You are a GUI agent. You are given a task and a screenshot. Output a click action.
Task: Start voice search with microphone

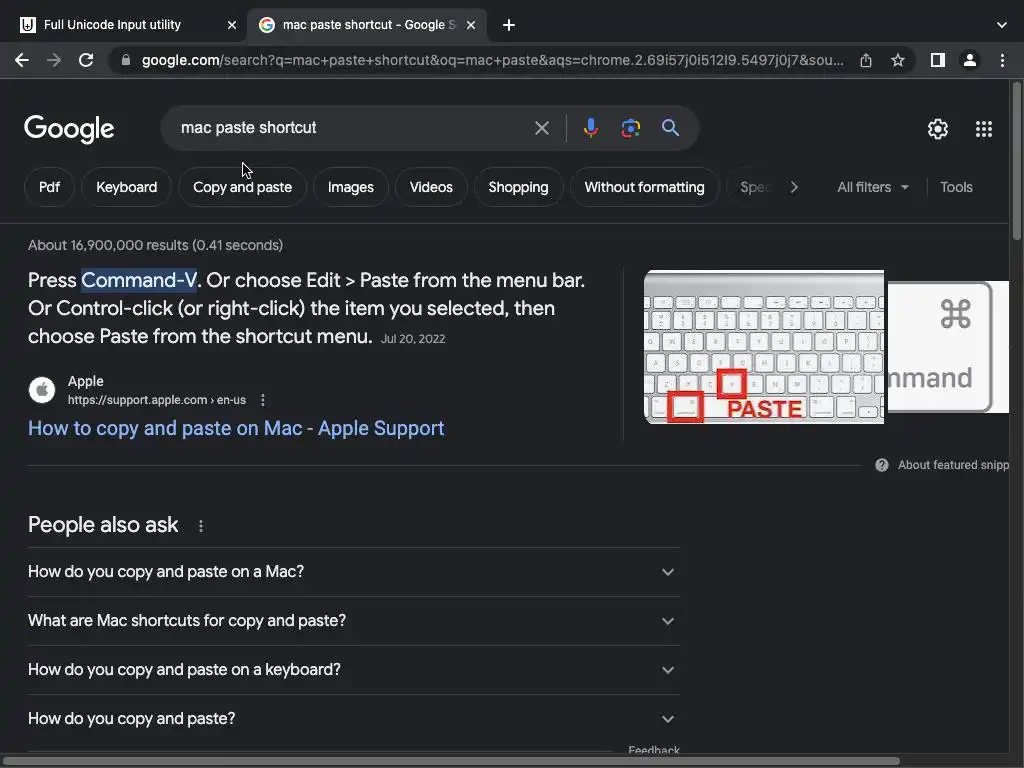pyautogui.click(x=590, y=128)
